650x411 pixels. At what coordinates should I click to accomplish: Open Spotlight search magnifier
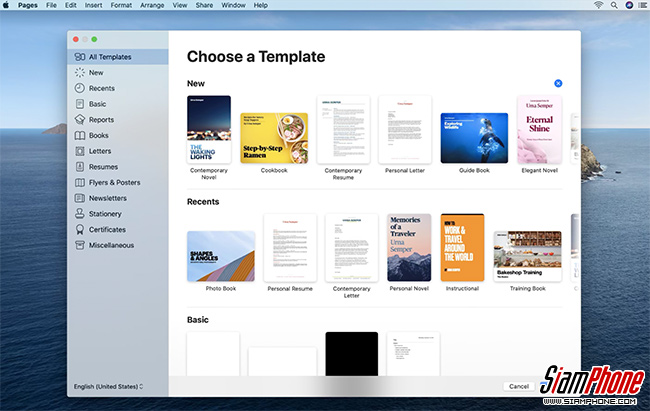point(614,5)
